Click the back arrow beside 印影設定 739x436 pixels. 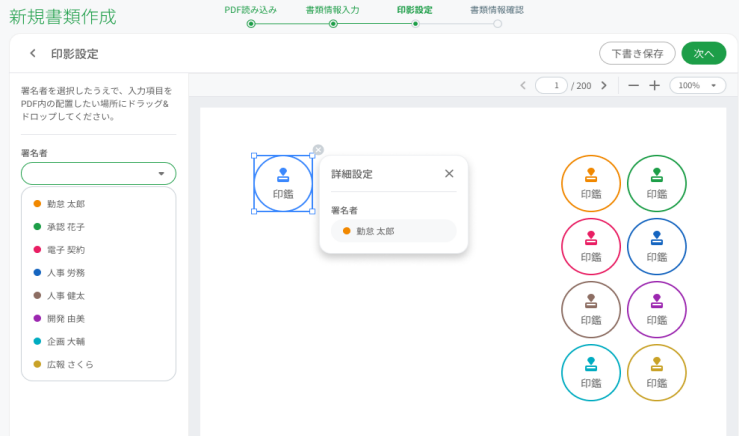click(33, 53)
